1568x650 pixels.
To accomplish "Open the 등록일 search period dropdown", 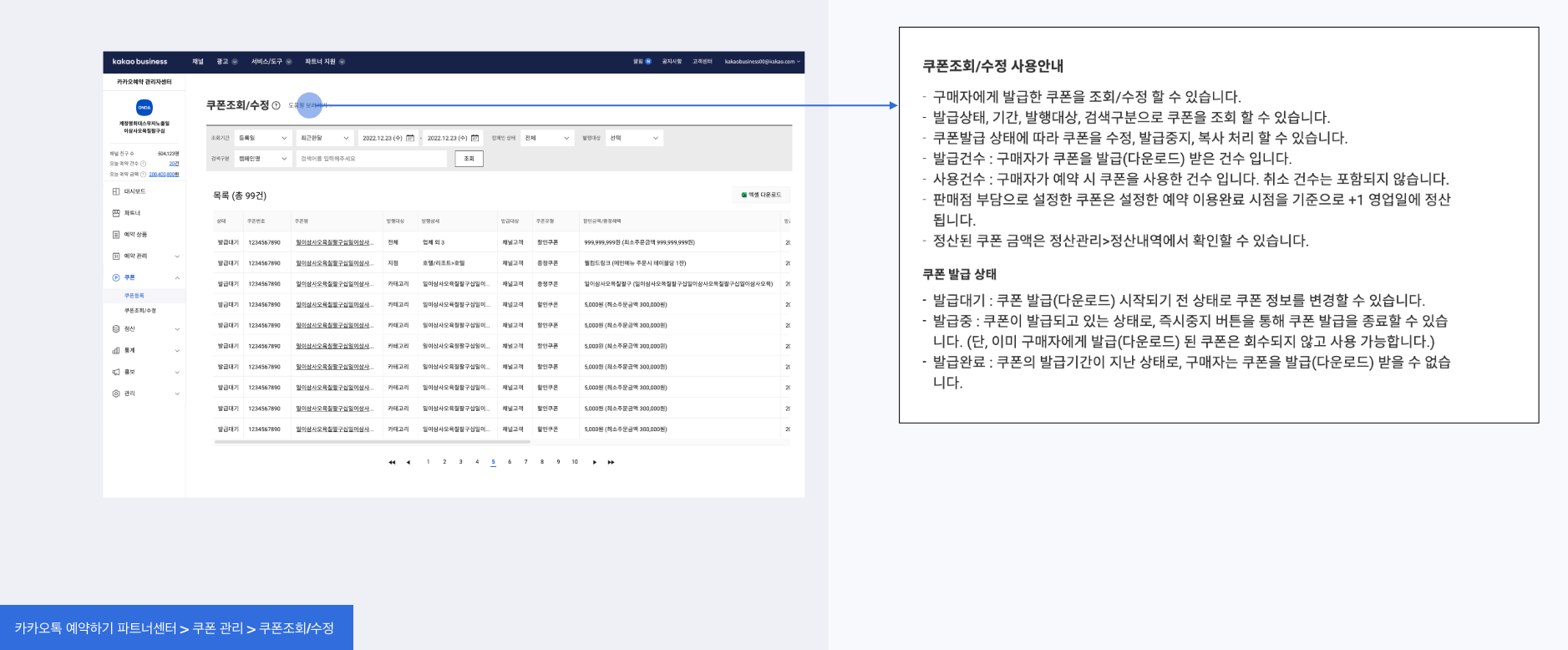I will coord(262,138).
